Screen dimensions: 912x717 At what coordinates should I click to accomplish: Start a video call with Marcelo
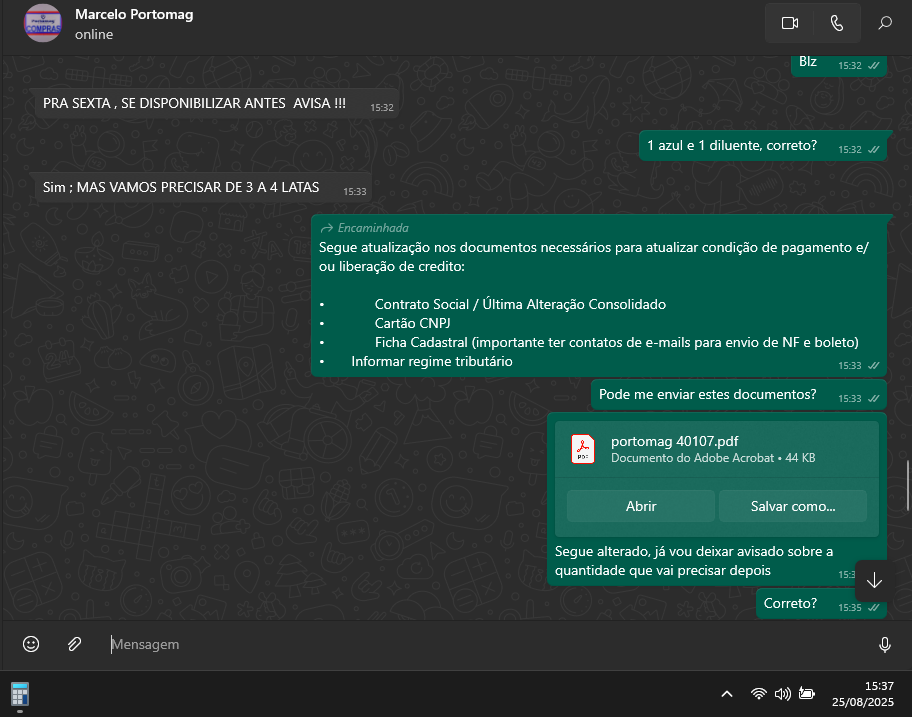(790, 23)
